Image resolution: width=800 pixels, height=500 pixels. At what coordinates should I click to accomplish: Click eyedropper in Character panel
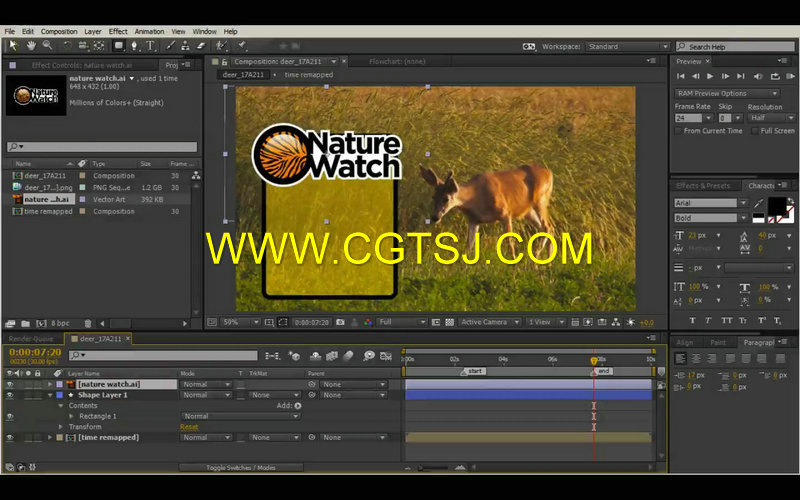pos(759,203)
